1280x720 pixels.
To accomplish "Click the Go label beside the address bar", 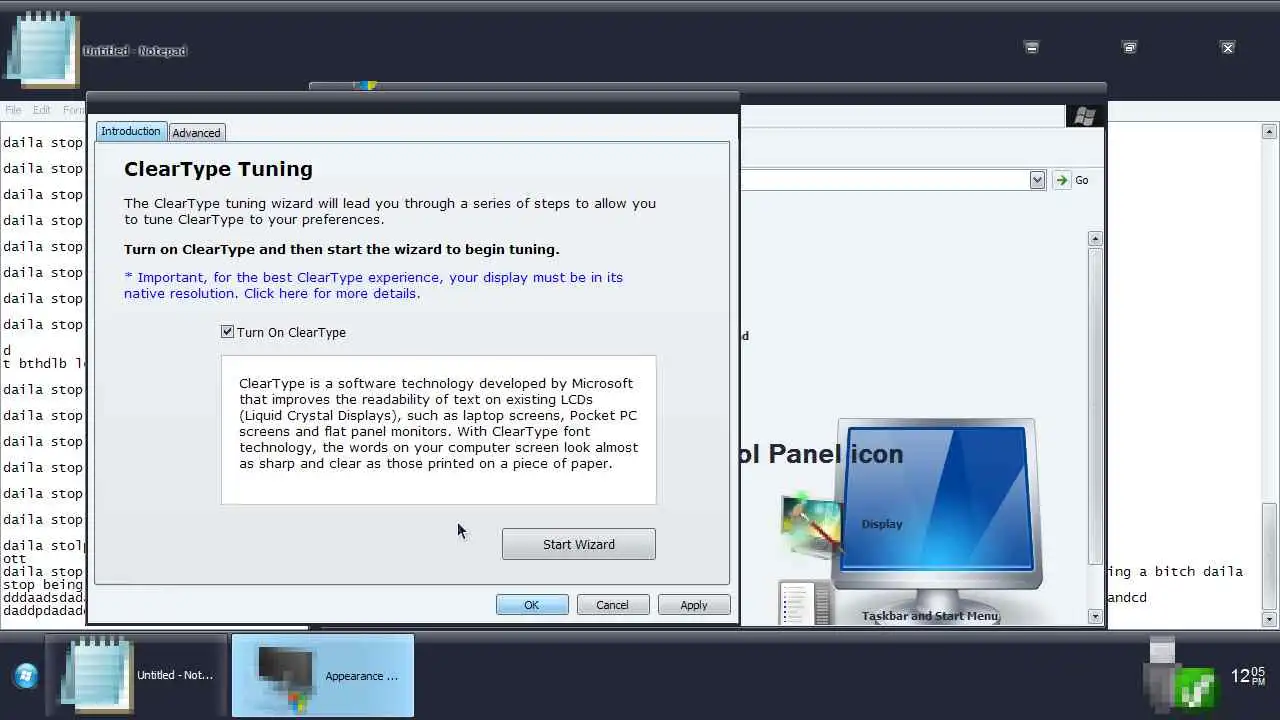I will click(x=1082, y=180).
